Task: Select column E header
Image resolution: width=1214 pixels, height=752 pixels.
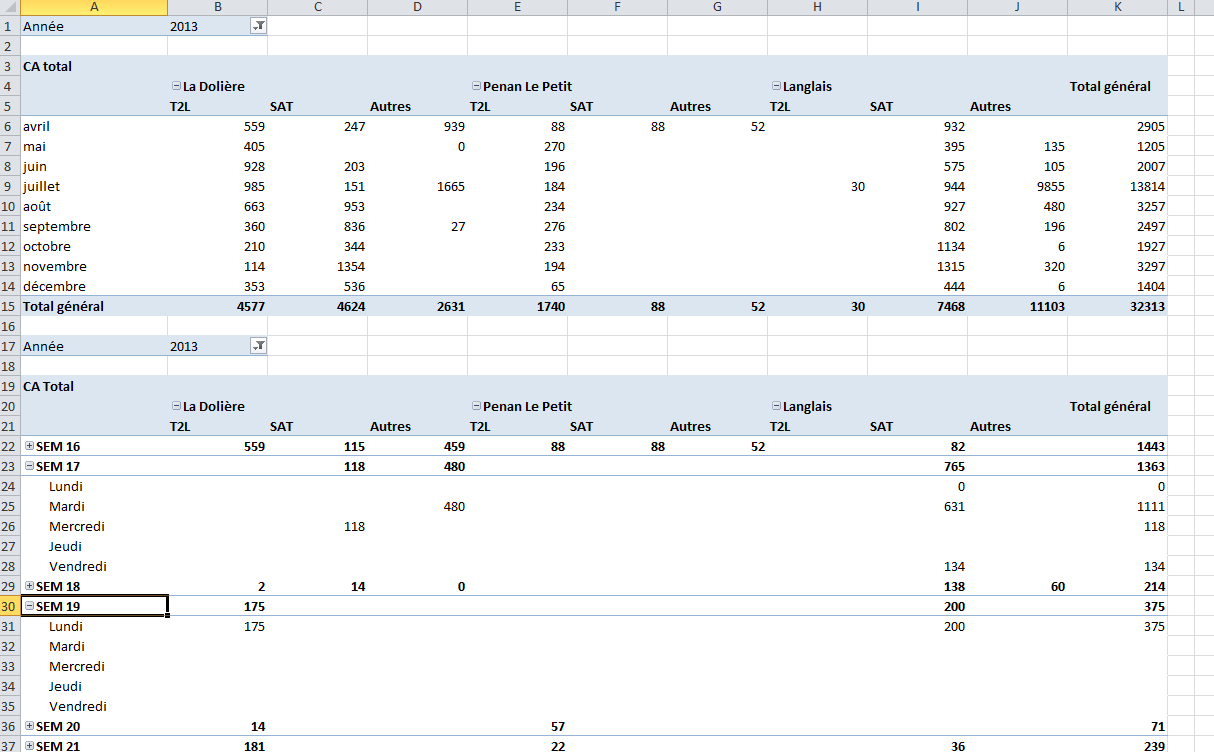Action: 517,7
